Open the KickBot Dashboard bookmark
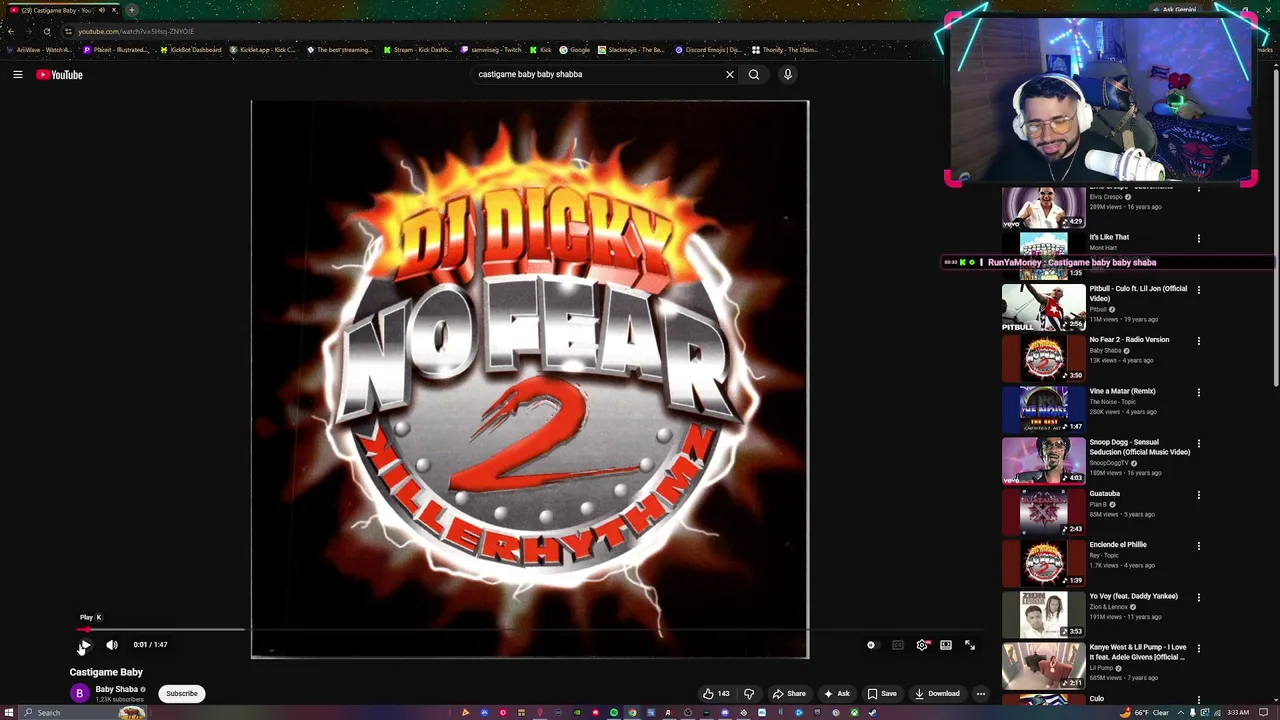Image resolution: width=1280 pixels, height=720 pixels. pyautogui.click(x=191, y=50)
